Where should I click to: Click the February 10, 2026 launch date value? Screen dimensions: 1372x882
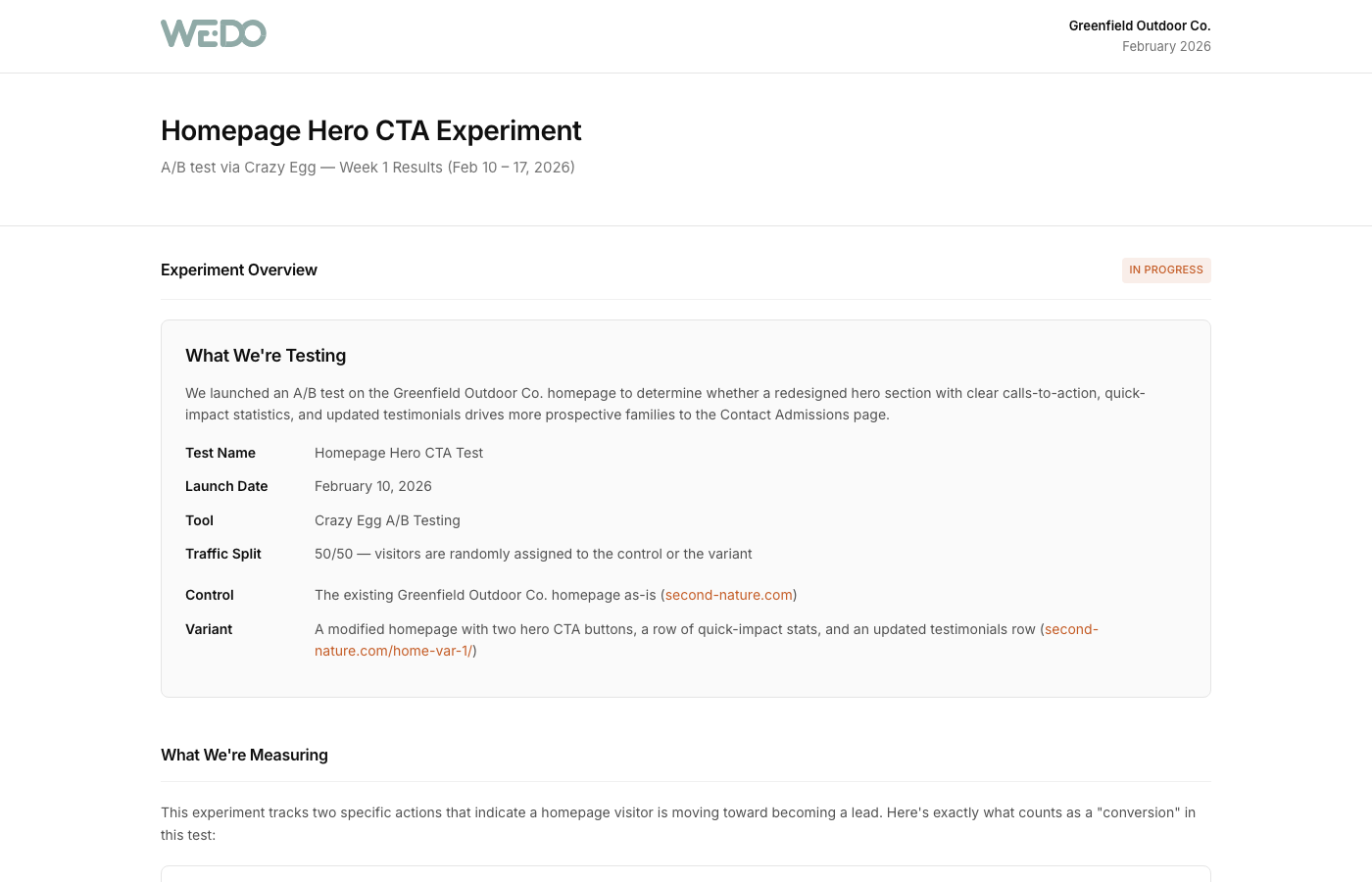tap(373, 486)
